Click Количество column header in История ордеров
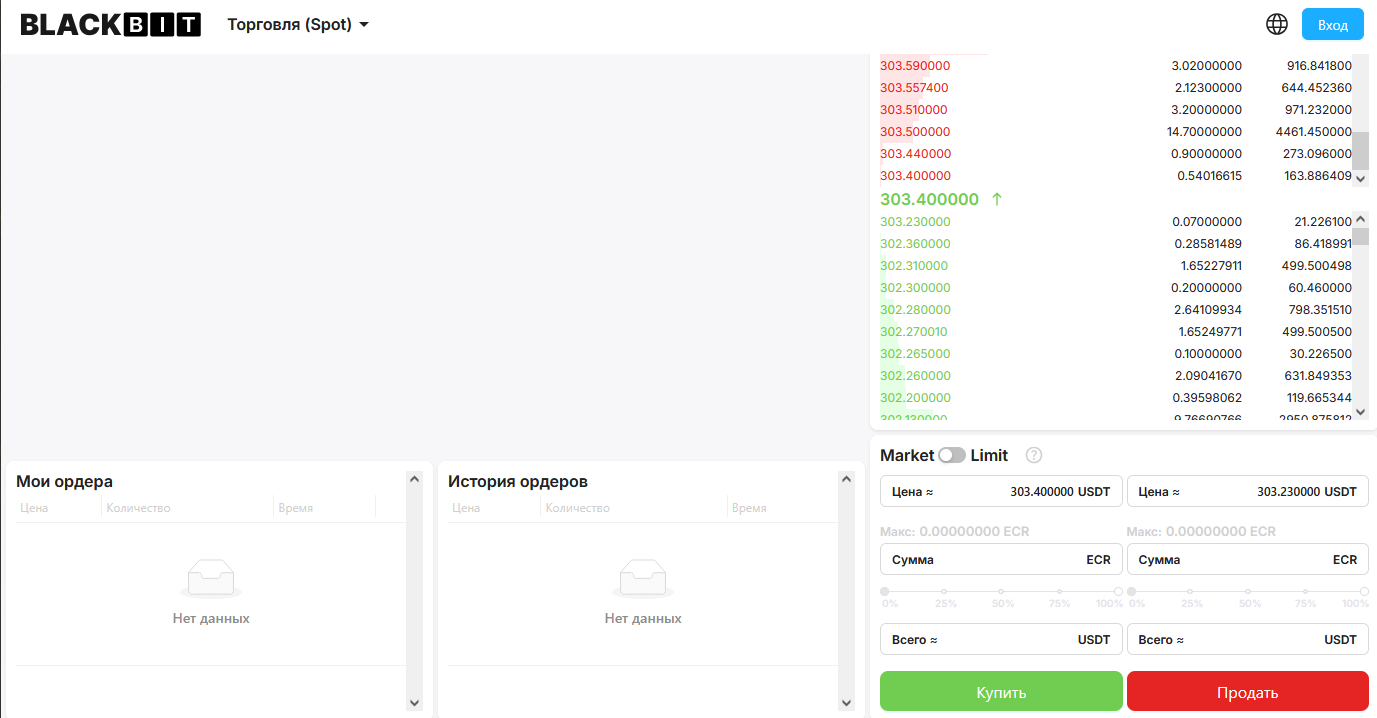 pyautogui.click(x=577, y=508)
